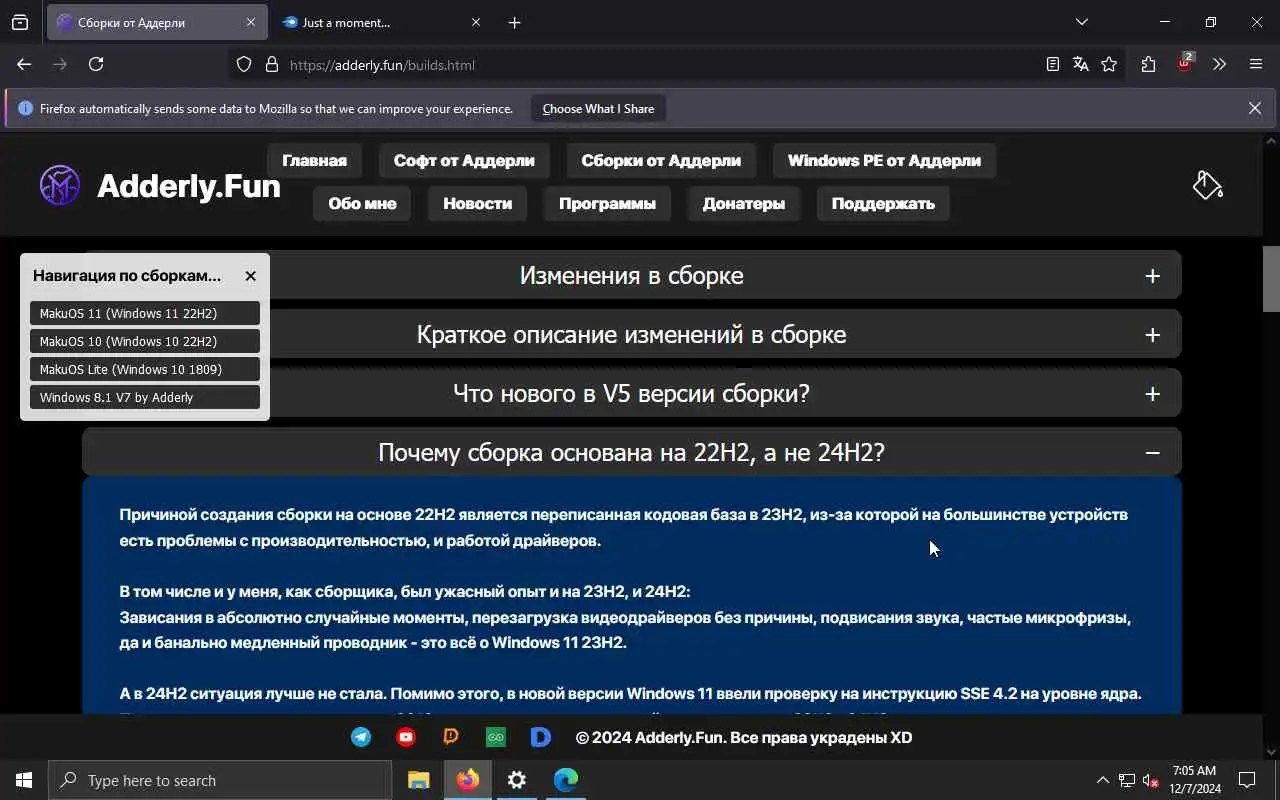
Task: Open Settings gear in the taskbar
Action: click(x=517, y=780)
